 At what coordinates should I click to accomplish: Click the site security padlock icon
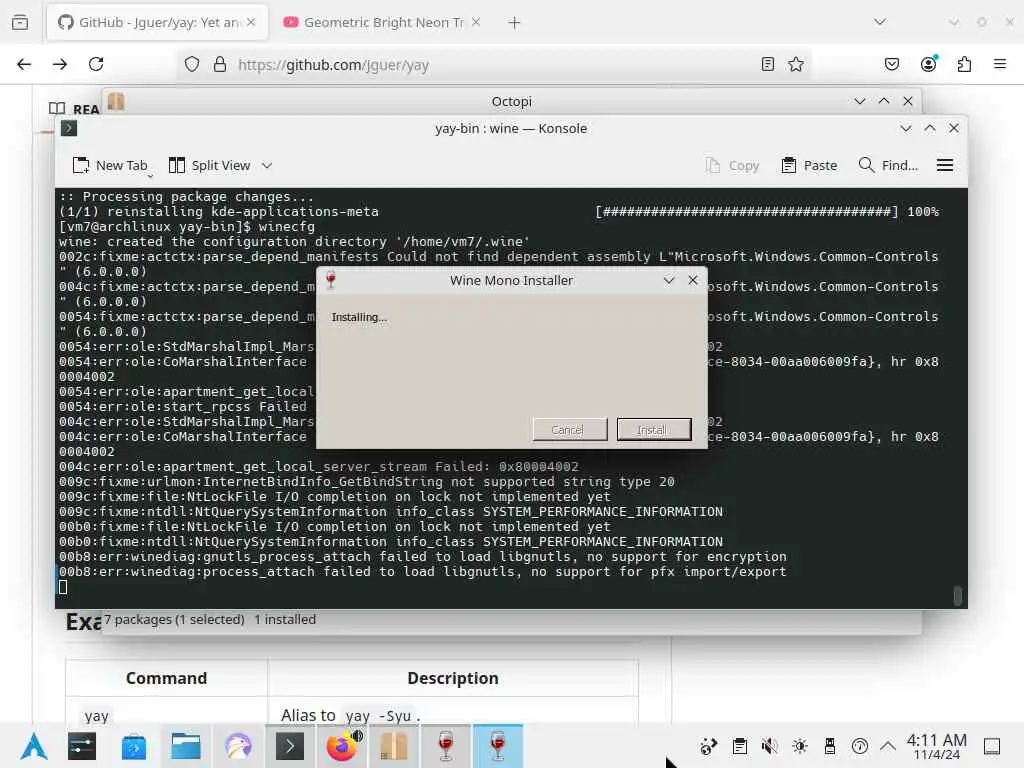coord(220,64)
